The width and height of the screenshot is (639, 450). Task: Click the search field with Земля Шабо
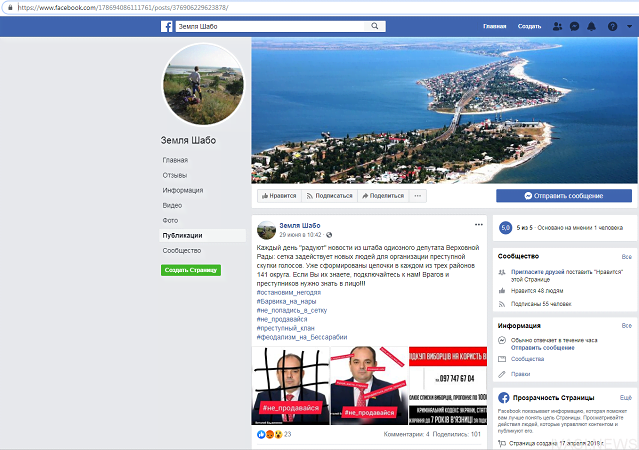coord(270,26)
